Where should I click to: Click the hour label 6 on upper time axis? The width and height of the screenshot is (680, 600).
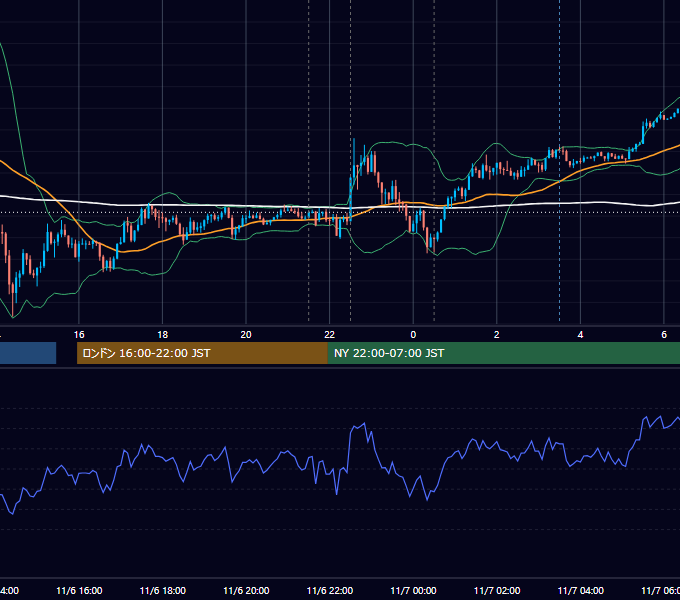pos(664,335)
